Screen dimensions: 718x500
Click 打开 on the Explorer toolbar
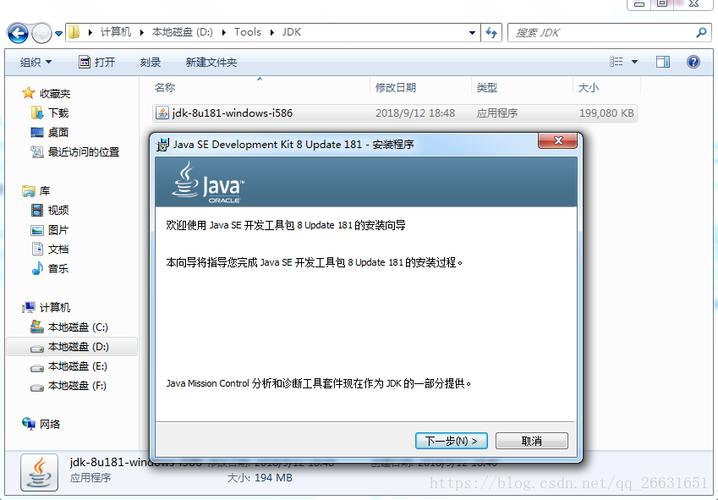point(96,62)
